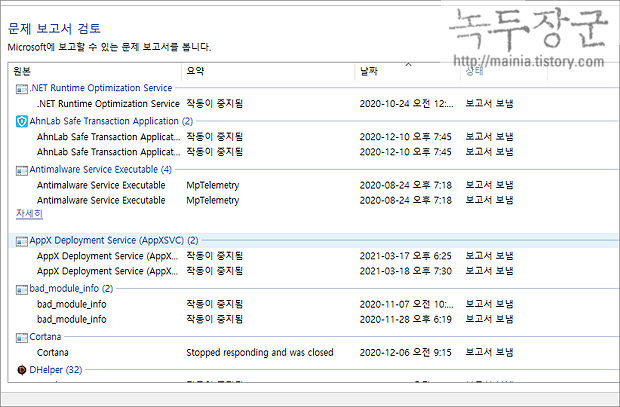
Task: Sort by the 원본 column header
Action: (x=95, y=72)
